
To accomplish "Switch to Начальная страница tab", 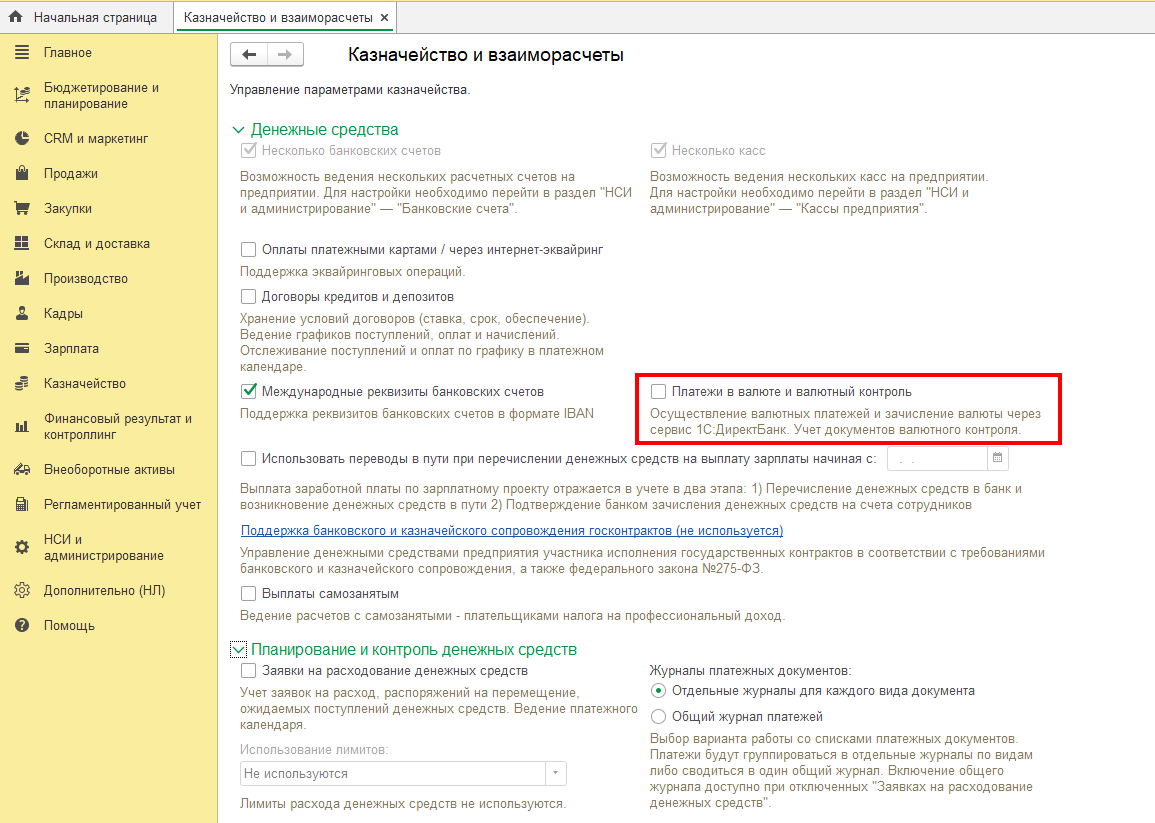I will pyautogui.click(x=87, y=17).
